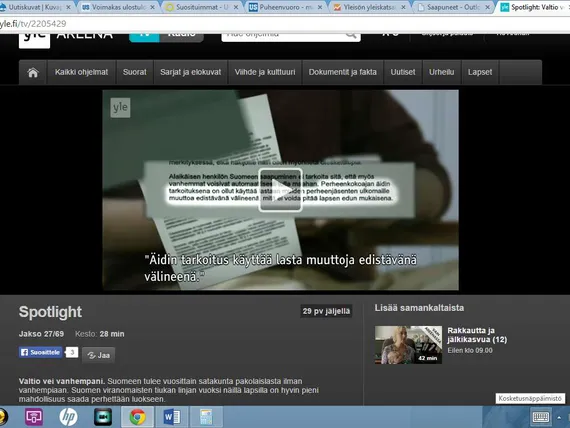Open Word from the taskbar
This screenshot has width=570, height=428.
coord(172,417)
